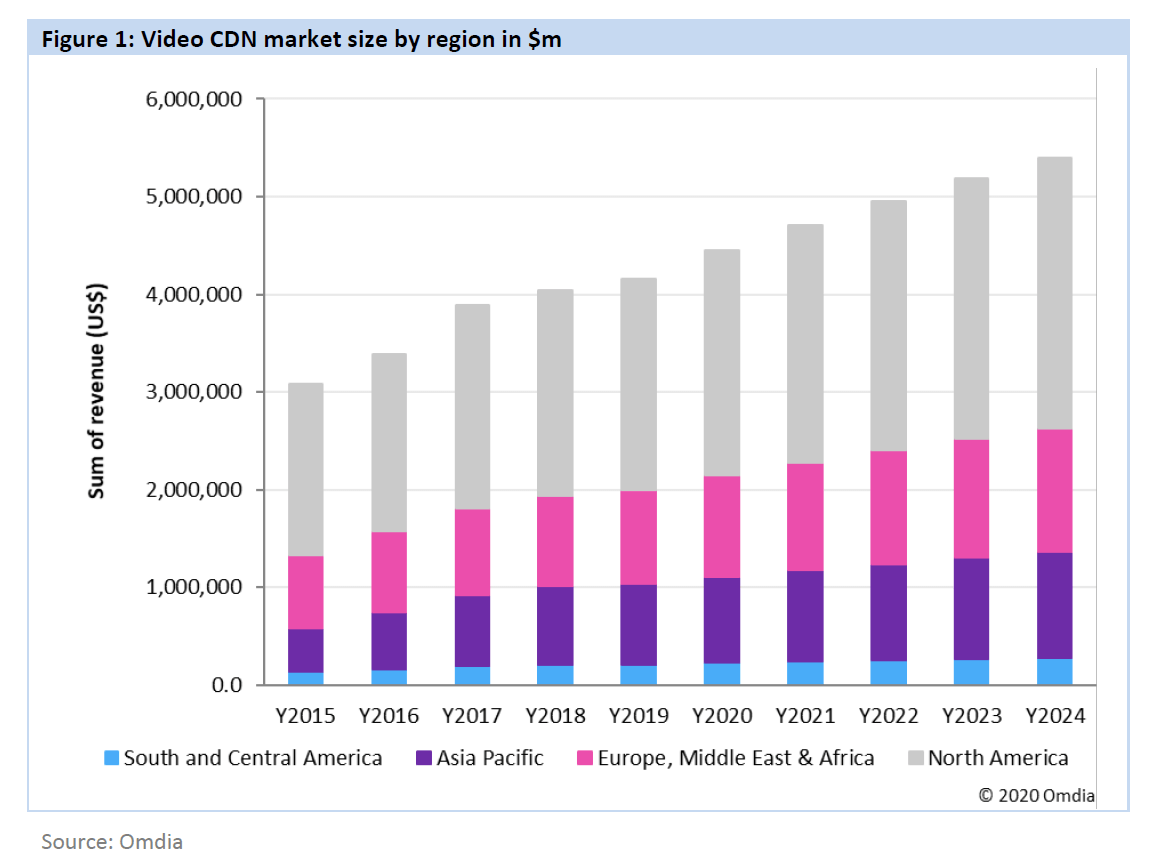The image size is (1159, 863).
Task: Select the grey North America segment of Y2015 bar
Action: pos(305,470)
